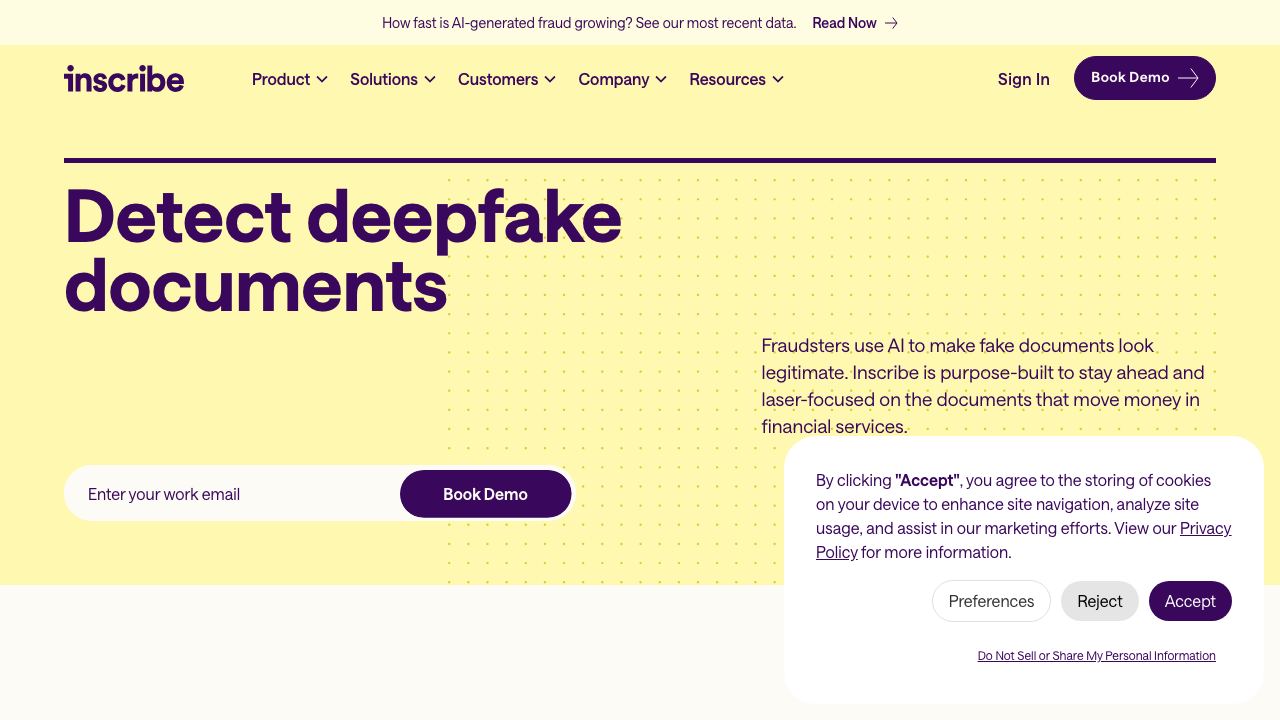Viewport: 1280px width, 720px height.
Task: Click the Company chevron icon
Action: click(x=661, y=79)
